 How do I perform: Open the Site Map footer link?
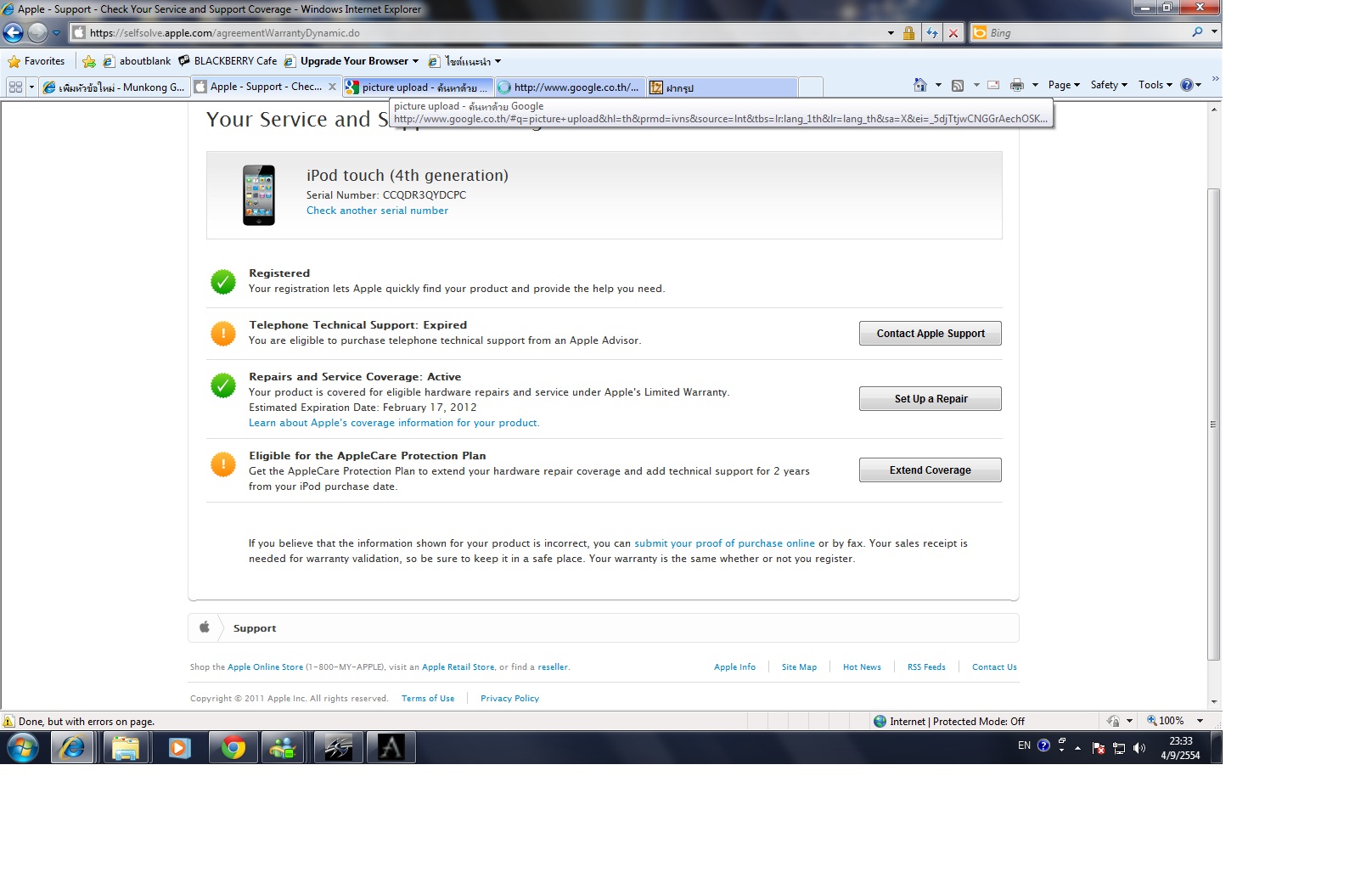[x=799, y=667]
